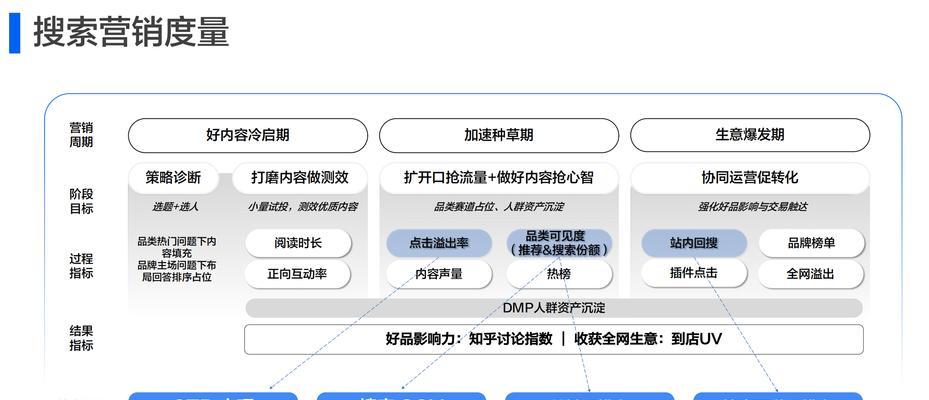This screenshot has height=400, width=929.
Task: Click the gray DMP人群资产沉淀 bar
Action: [x=553, y=308]
